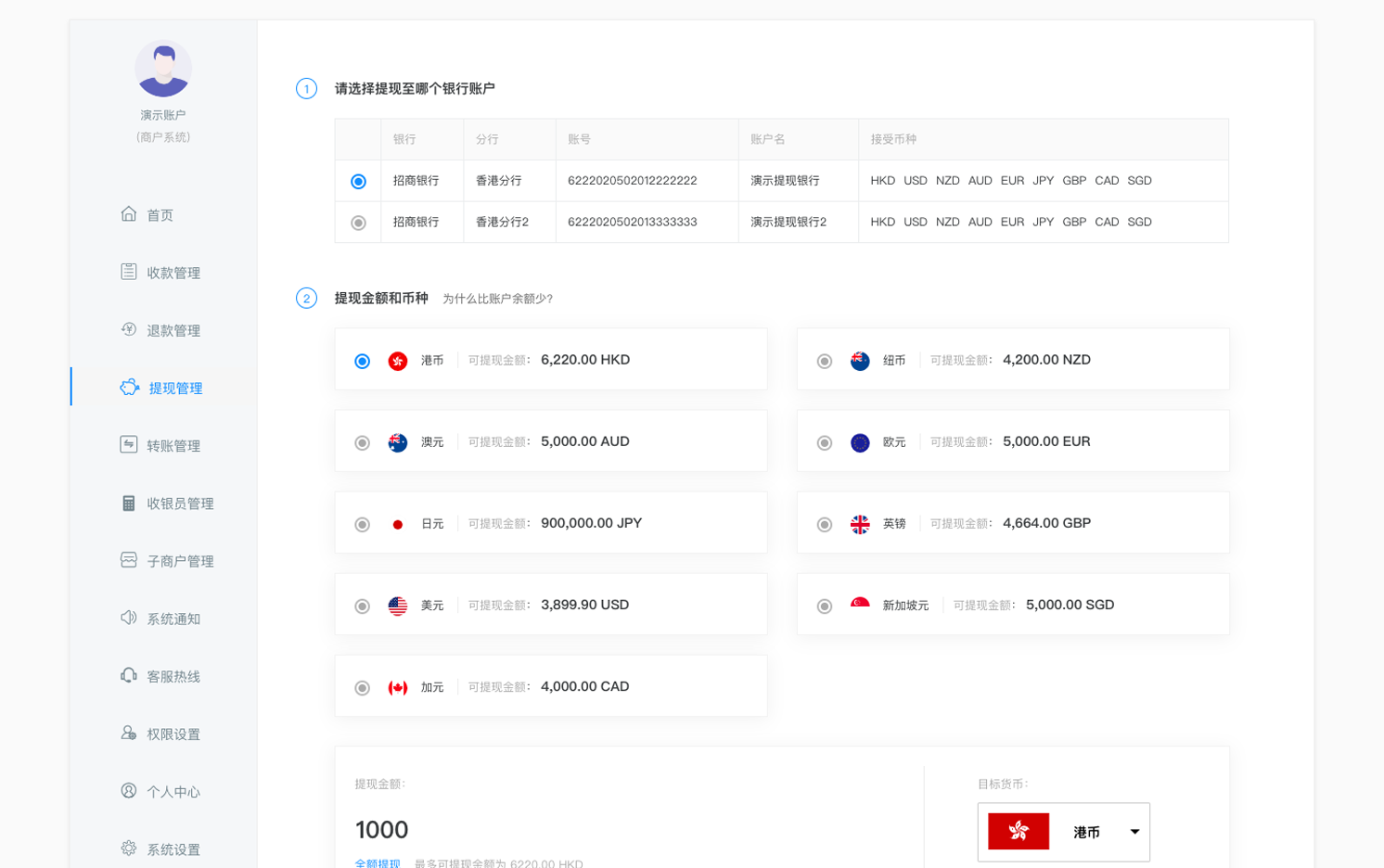The width and height of the screenshot is (1384, 868).
Task: Click the Australian flag in 澳元 card
Action: click(398, 442)
